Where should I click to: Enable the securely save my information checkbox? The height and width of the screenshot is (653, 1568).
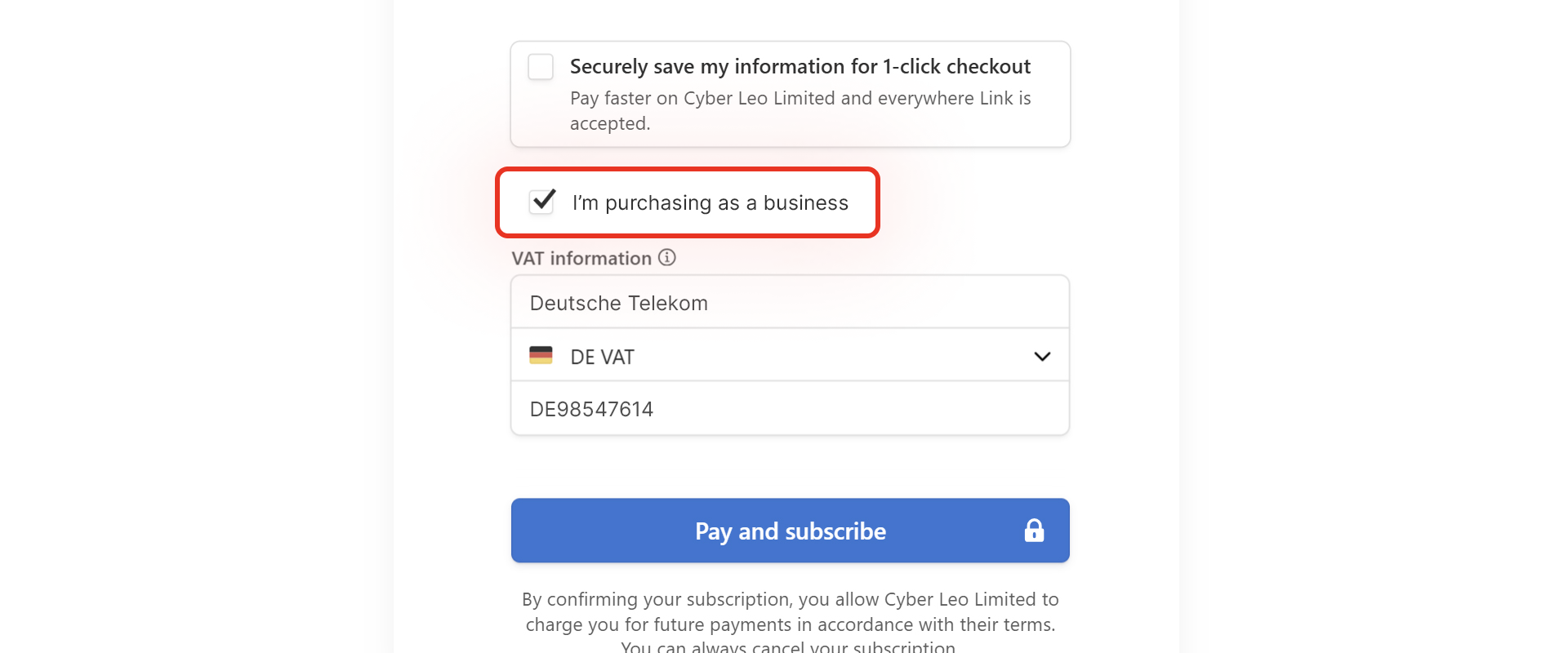click(541, 67)
